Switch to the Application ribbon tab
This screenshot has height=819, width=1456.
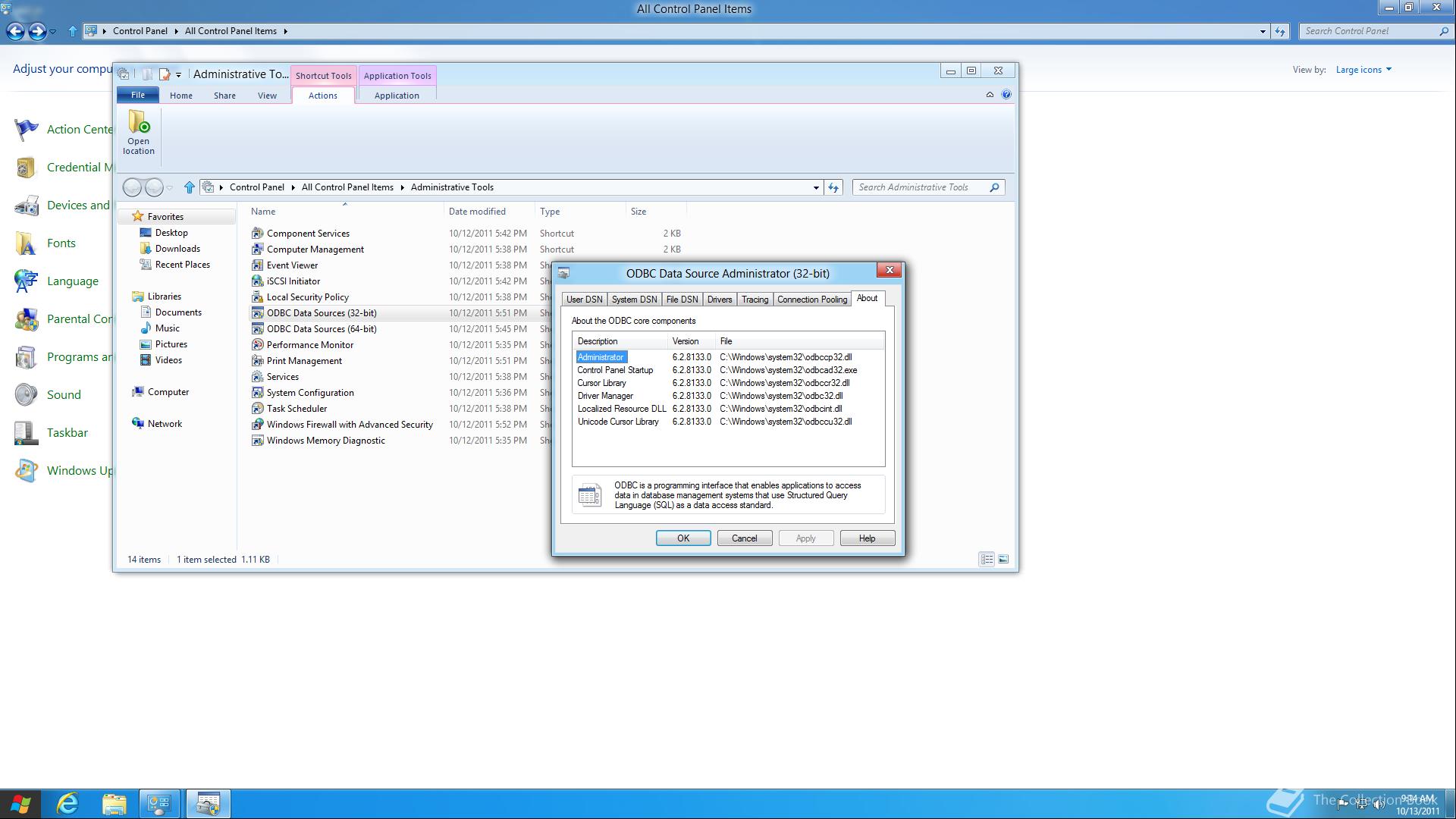[397, 96]
